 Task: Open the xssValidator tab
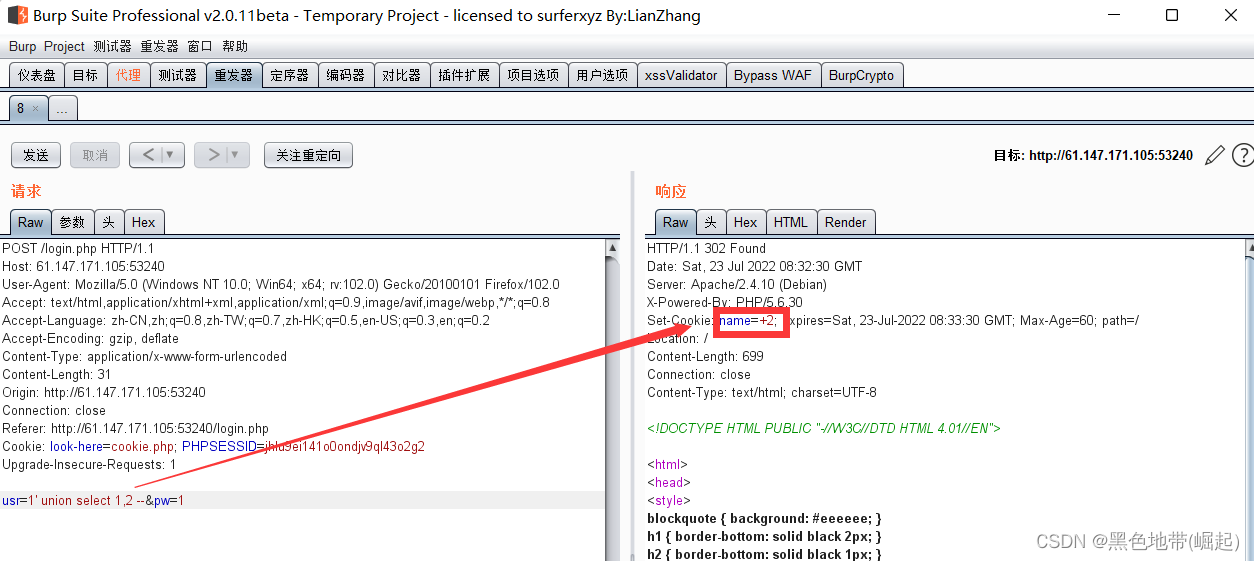(681, 75)
